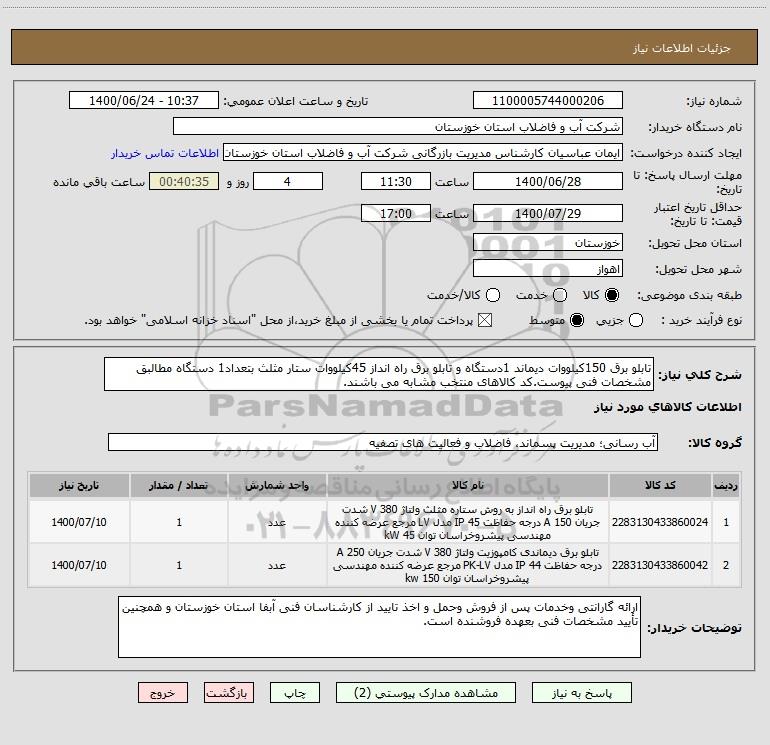Click row 1 product name with 45 kW
Viewport: 770px width, 745px height.
[x=468, y=522]
